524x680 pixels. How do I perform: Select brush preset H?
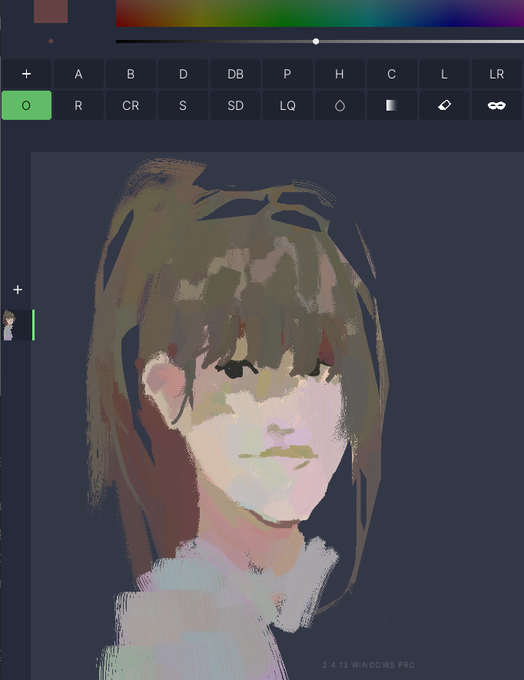coord(340,74)
